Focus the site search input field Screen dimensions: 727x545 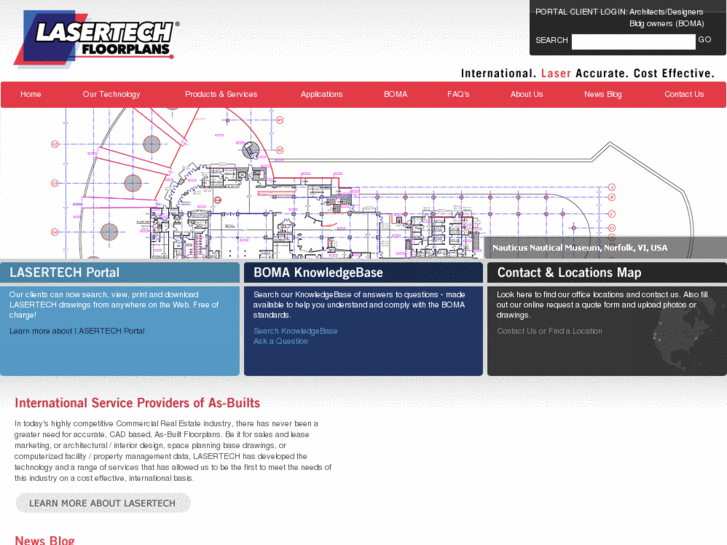[x=633, y=41]
